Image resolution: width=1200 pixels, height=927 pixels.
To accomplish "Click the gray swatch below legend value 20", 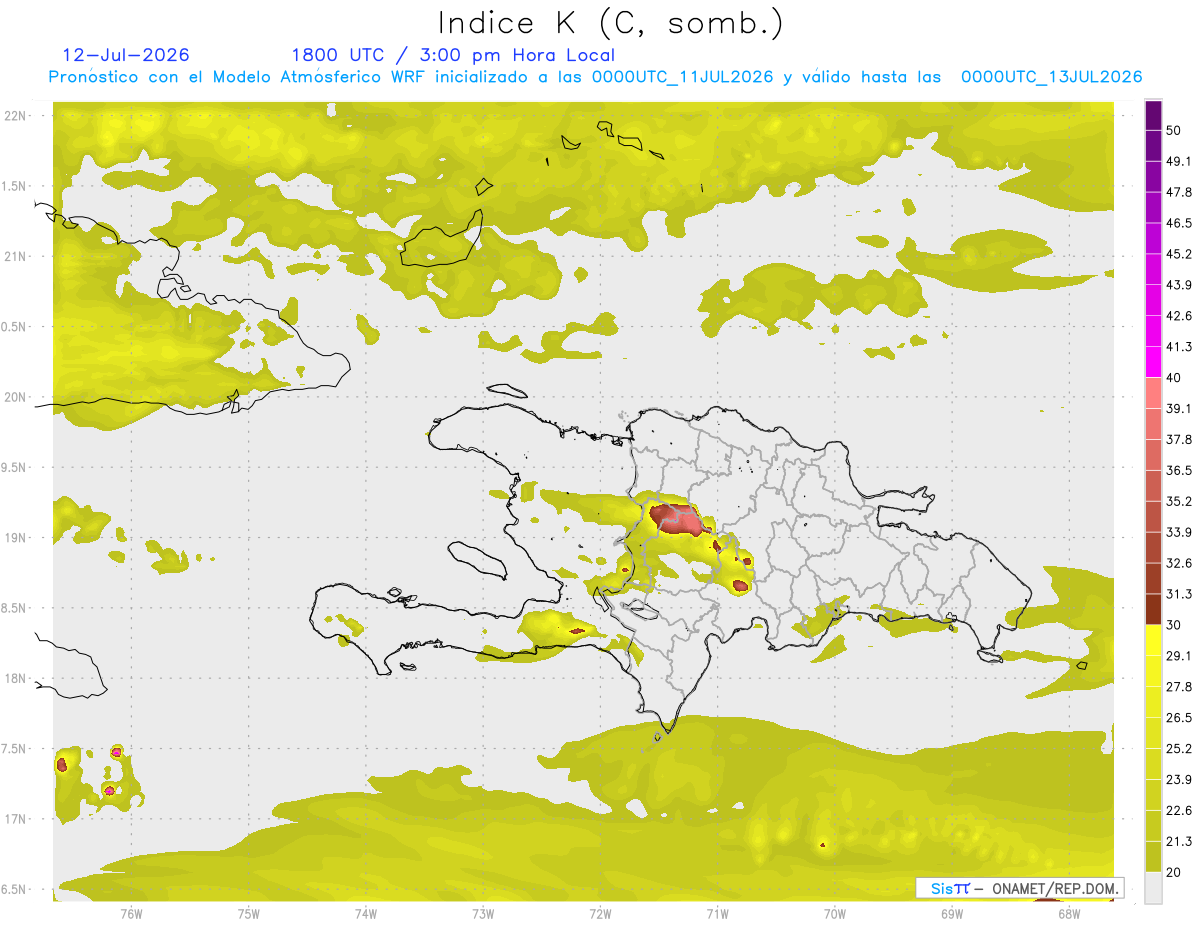I will pyautogui.click(x=1153, y=887).
